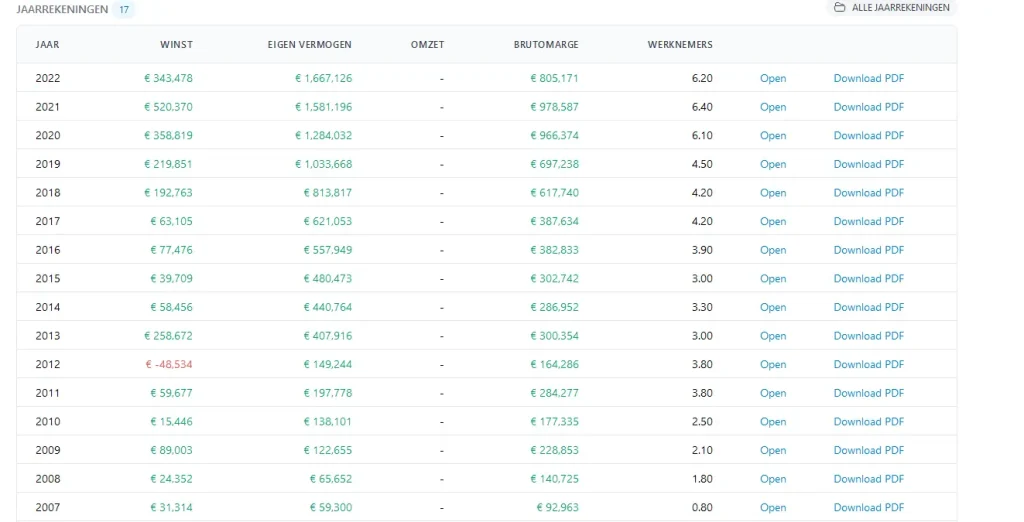The height and width of the screenshot is (522, 1024).
Task: Open the 2015 annual report
Action: (x=773, y=279)
